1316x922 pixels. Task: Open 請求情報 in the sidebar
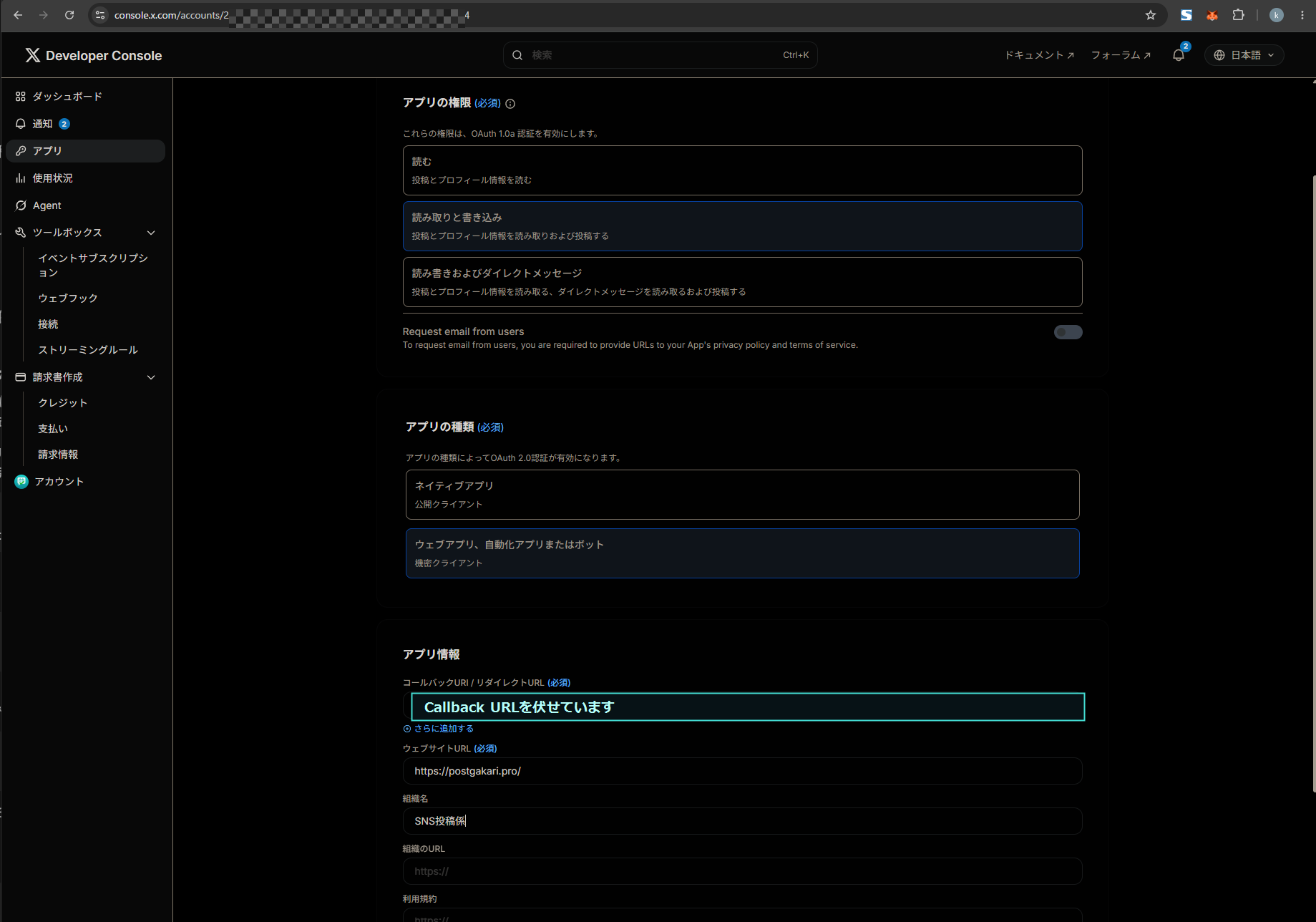tap(58, 455)
